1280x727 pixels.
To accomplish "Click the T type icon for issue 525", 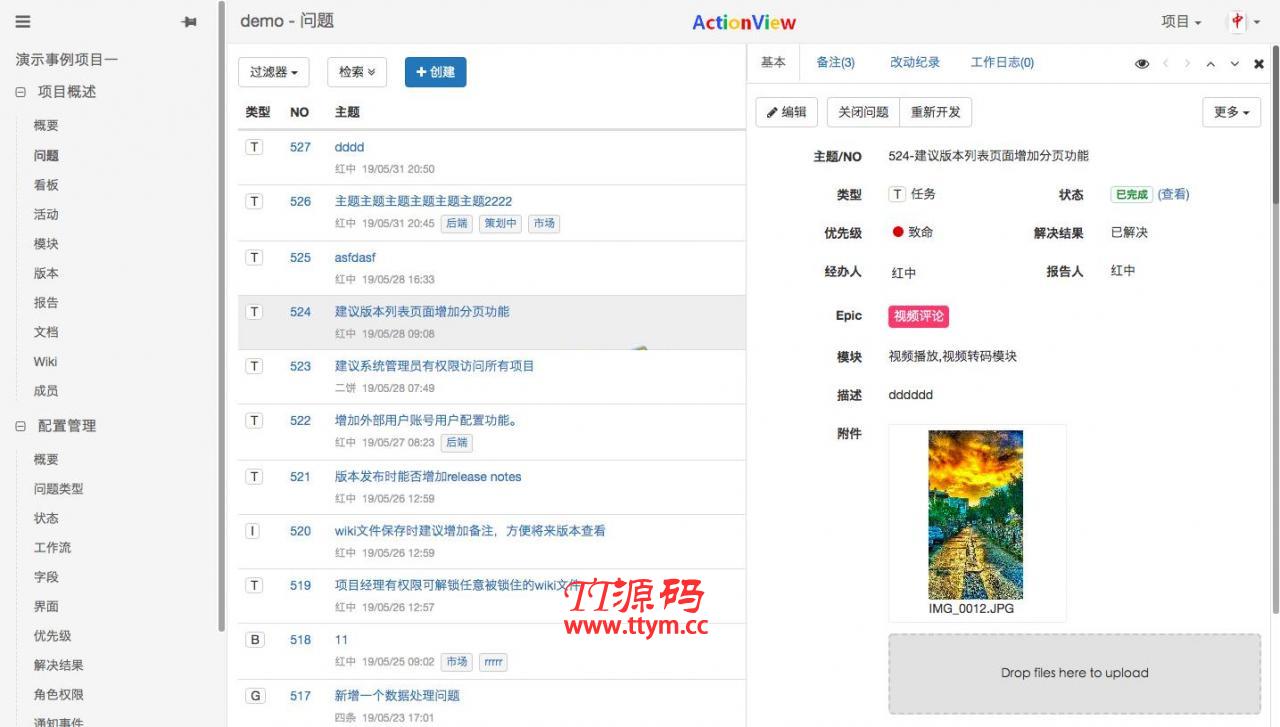I will pos(255,257).
